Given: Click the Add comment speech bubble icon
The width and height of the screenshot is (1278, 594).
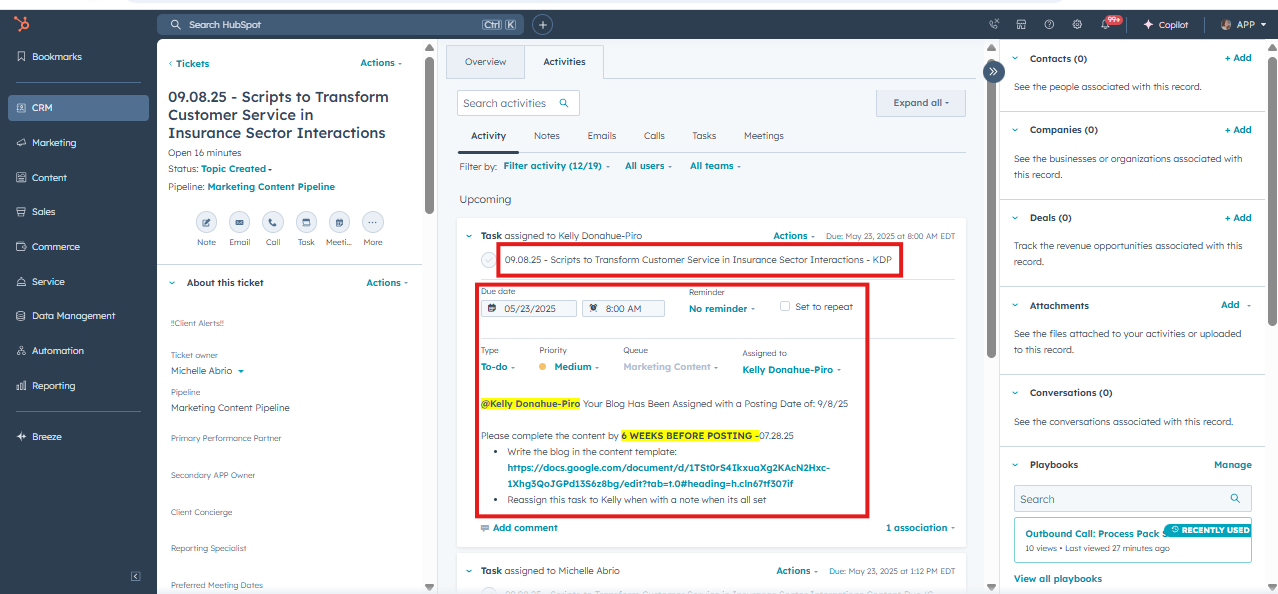Looking at the screenshot, I should [485, 528].
